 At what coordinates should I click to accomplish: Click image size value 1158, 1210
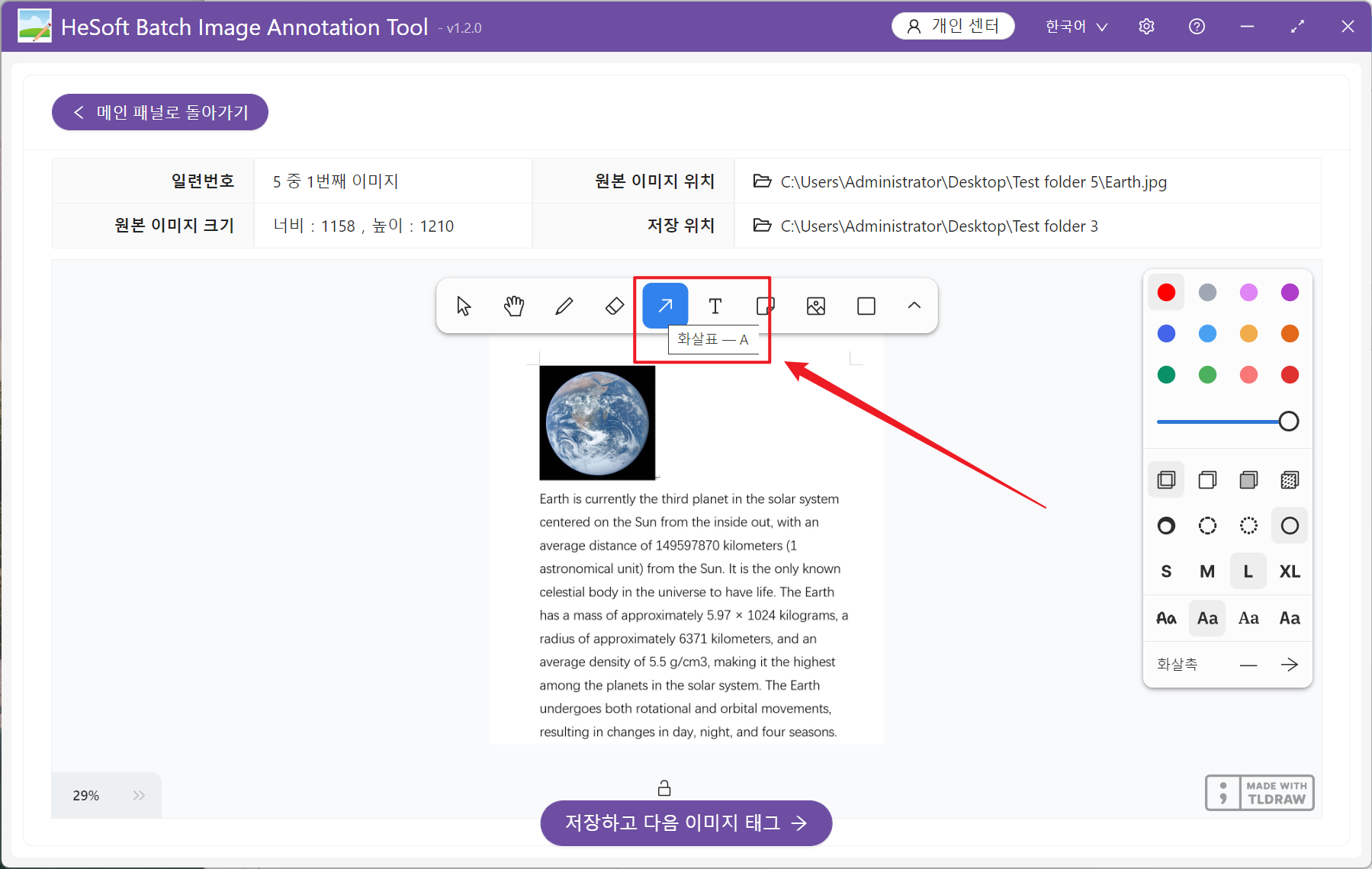pos(364,226)
